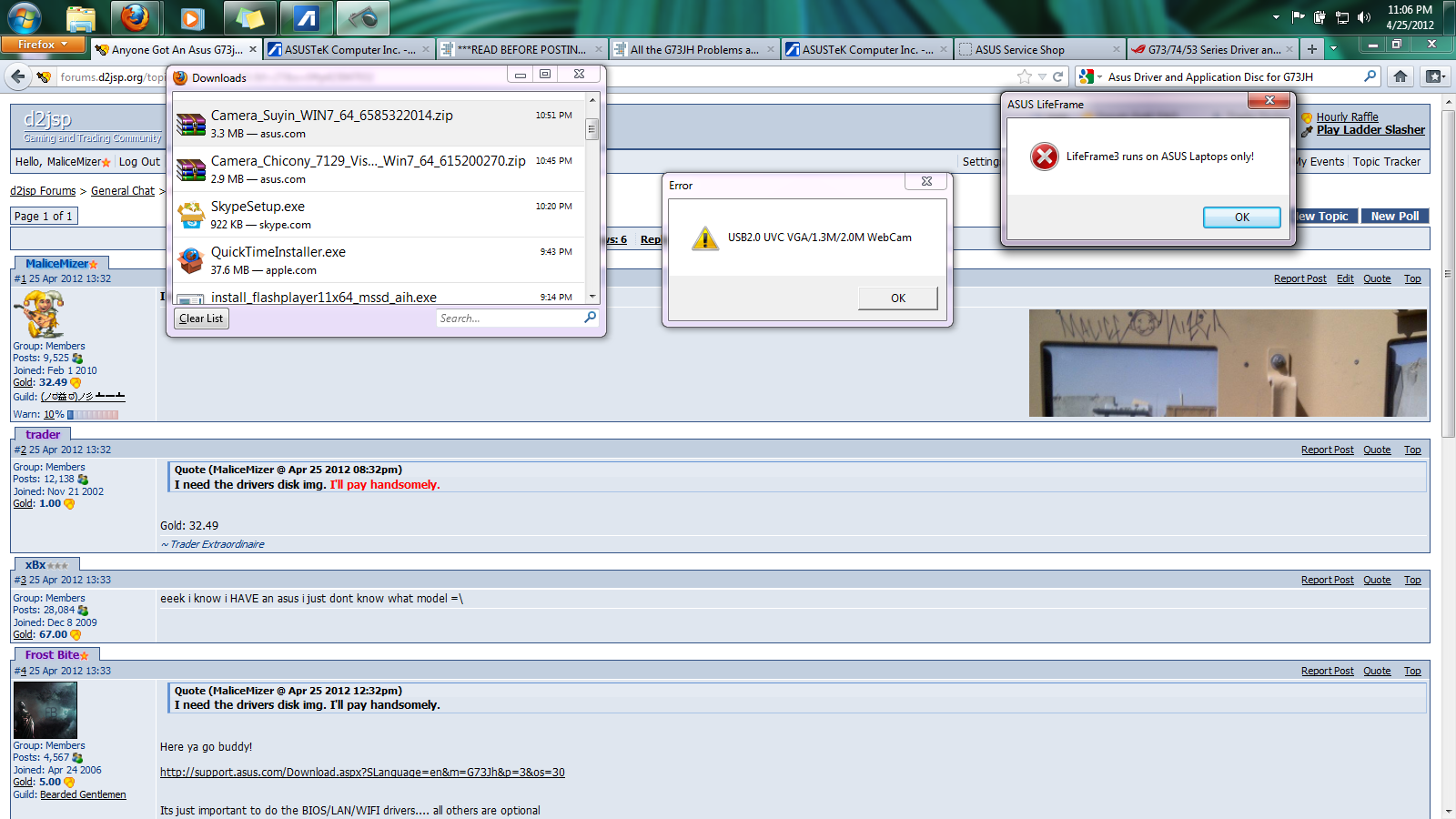1456x819 pixels.
Task: Click the search magnifier in Google search box
Action: pos(1370,76)
